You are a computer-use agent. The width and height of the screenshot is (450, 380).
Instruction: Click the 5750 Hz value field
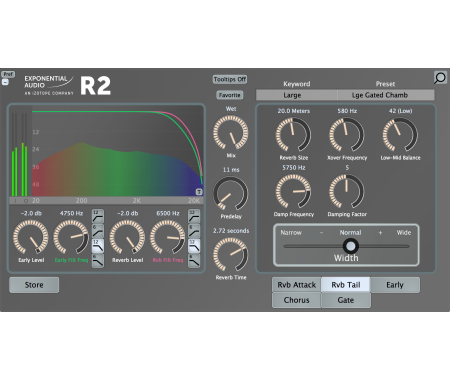tap(294, 168)
